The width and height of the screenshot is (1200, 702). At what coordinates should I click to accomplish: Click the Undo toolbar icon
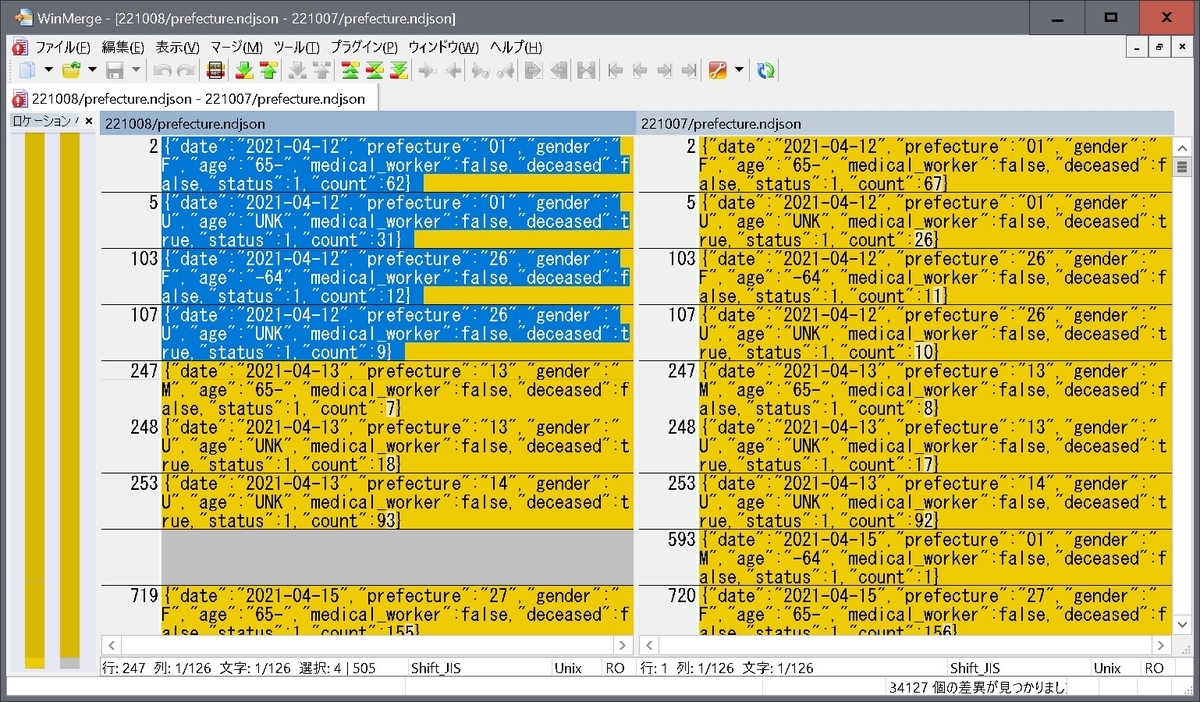pyautogui.click(x=161, y=70)
